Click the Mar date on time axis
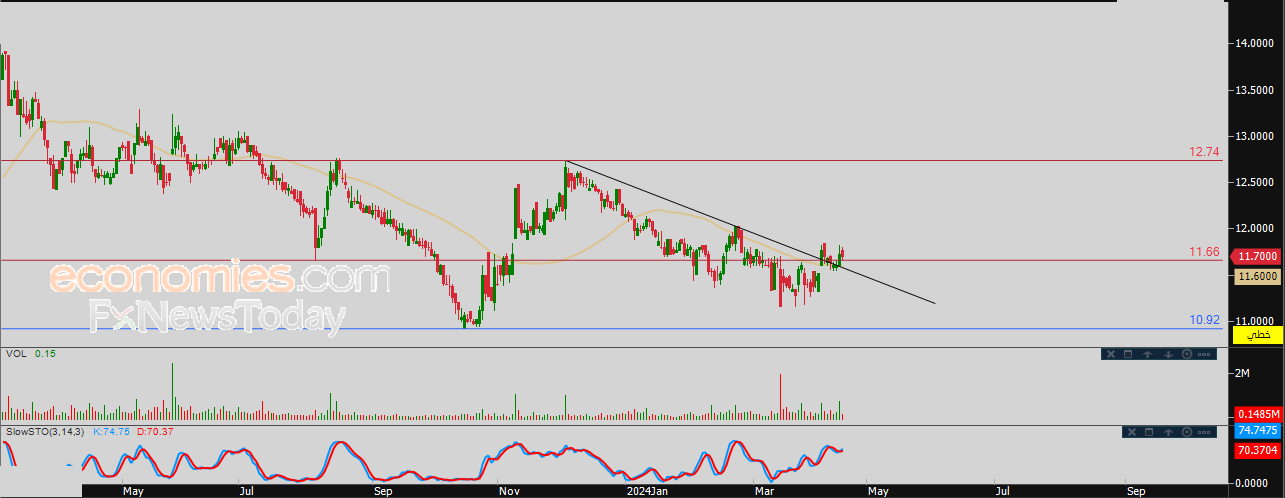The width and height of the screenshot is (1285, 498). (x=766, y=492)
